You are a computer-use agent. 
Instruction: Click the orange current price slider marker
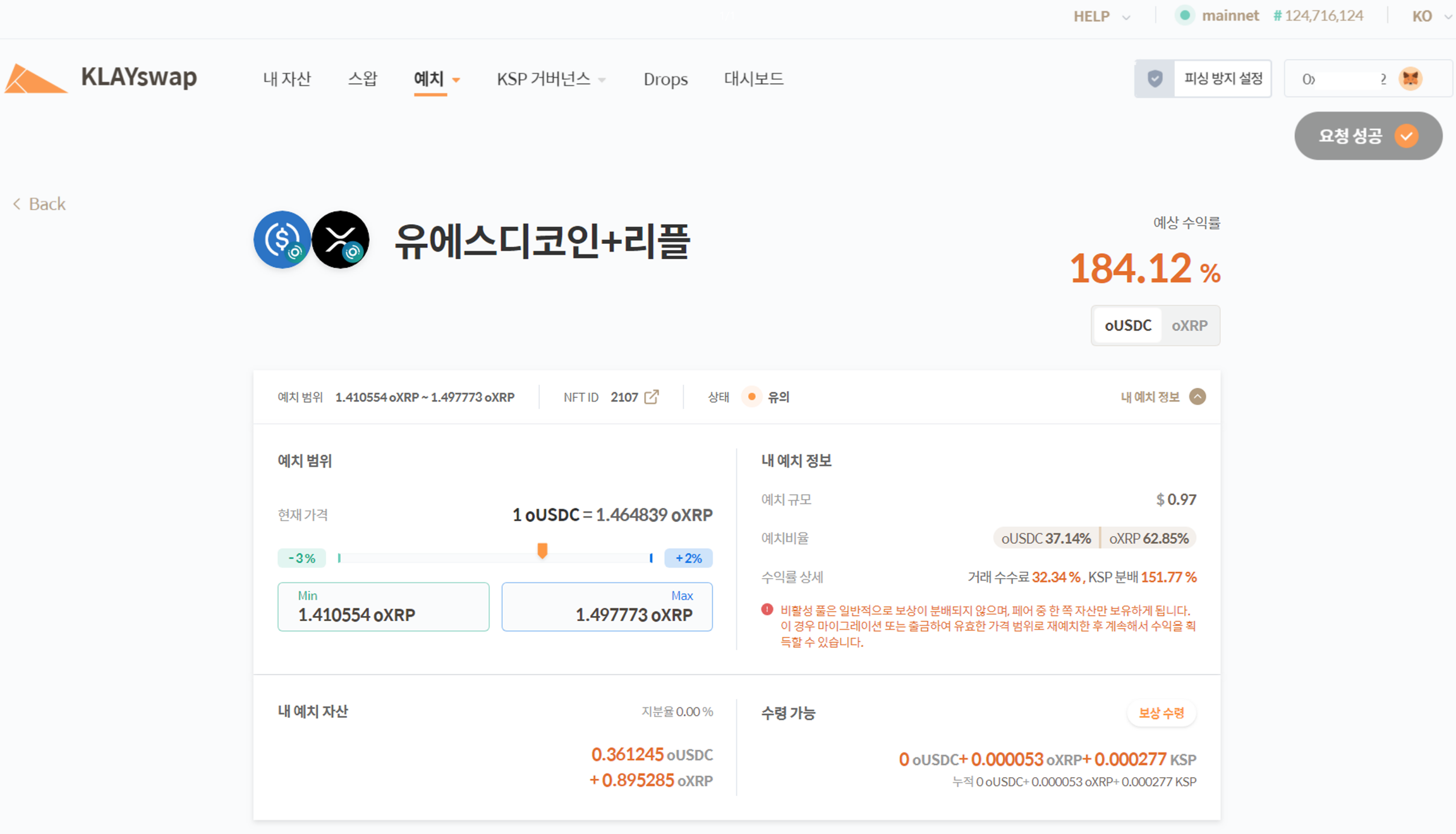pyautogui.click(x=542, y=551)
